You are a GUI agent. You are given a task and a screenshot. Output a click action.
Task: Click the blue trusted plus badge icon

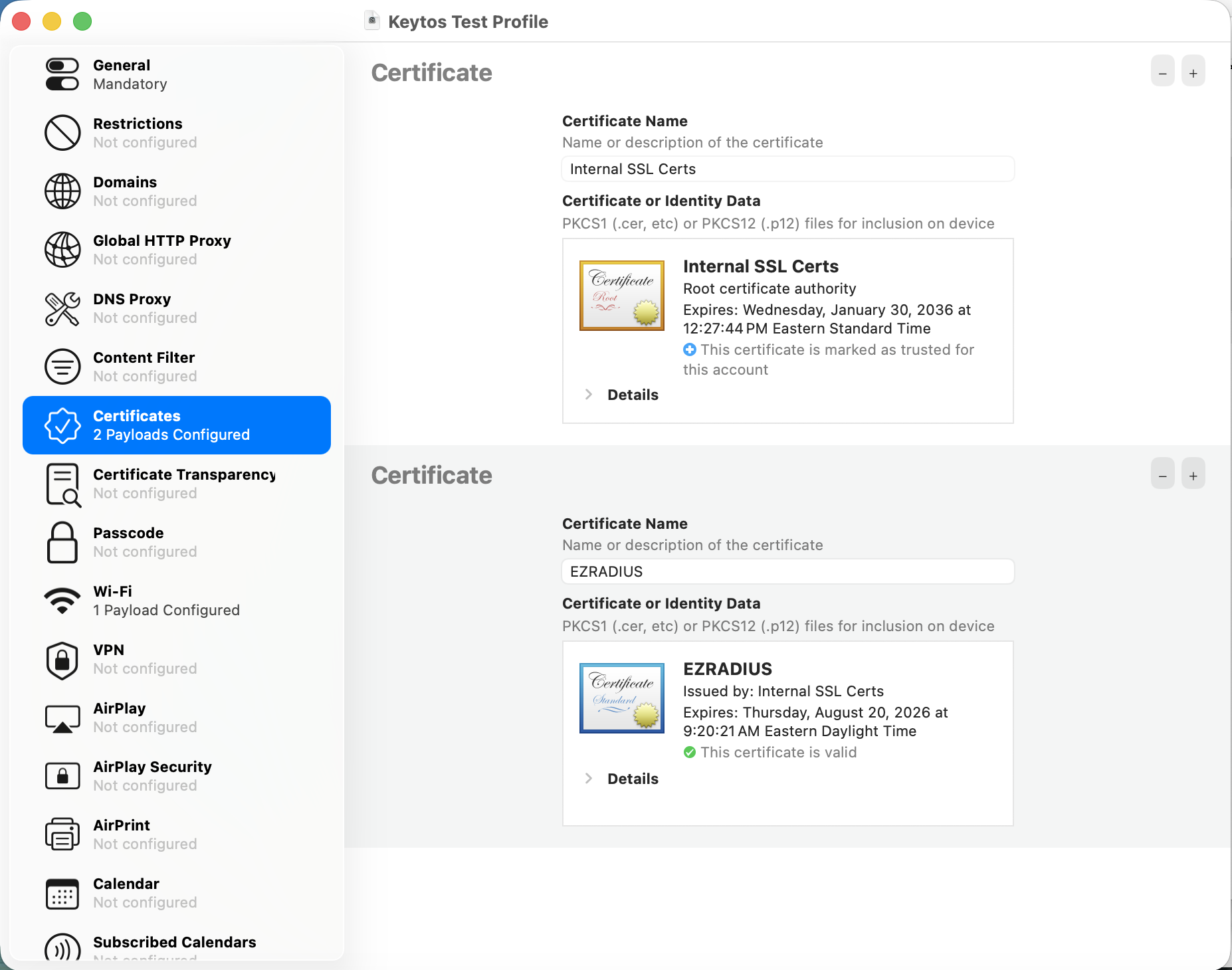tap(690, 349)
